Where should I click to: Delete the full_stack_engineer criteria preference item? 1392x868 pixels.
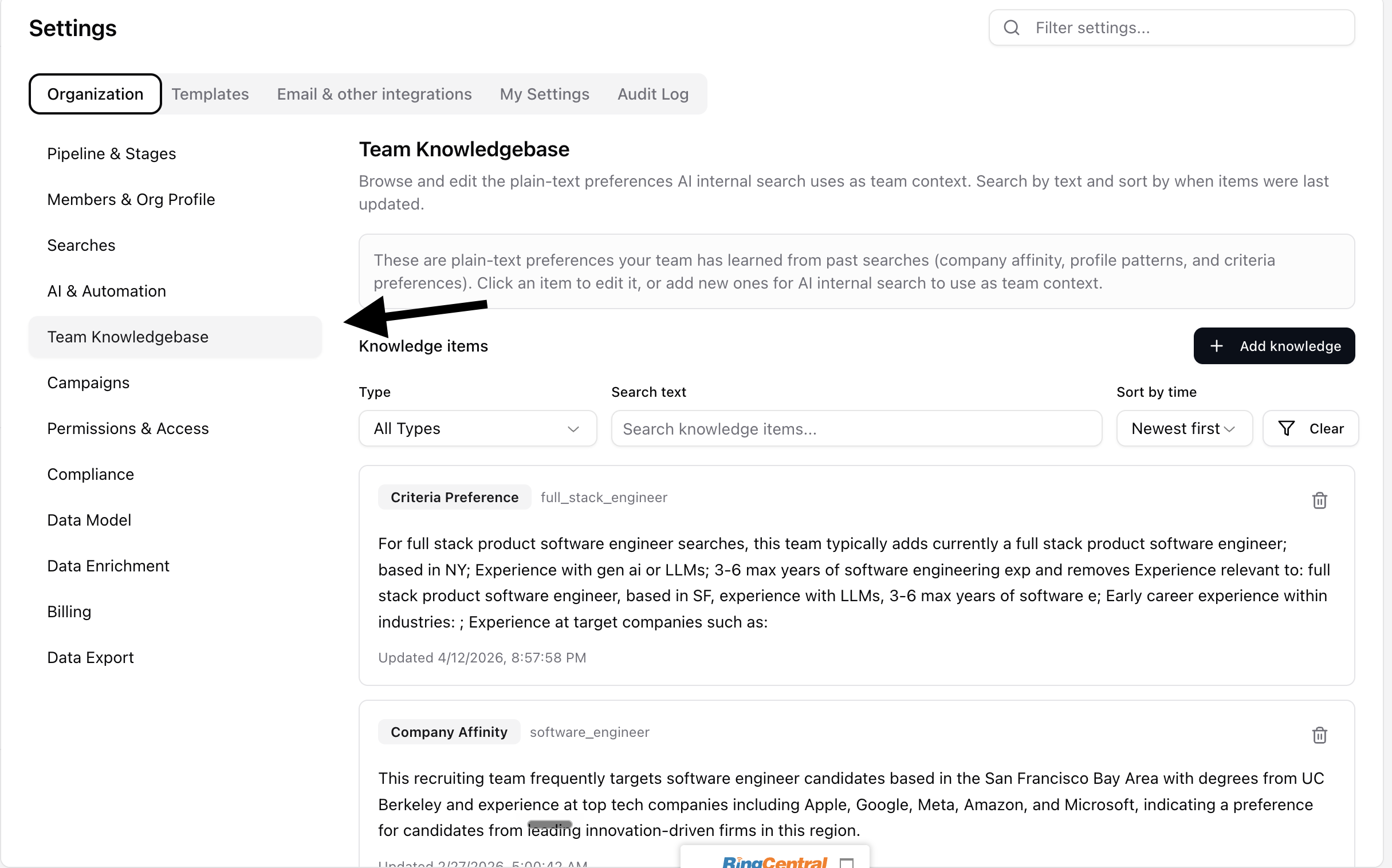(1319, 500)
